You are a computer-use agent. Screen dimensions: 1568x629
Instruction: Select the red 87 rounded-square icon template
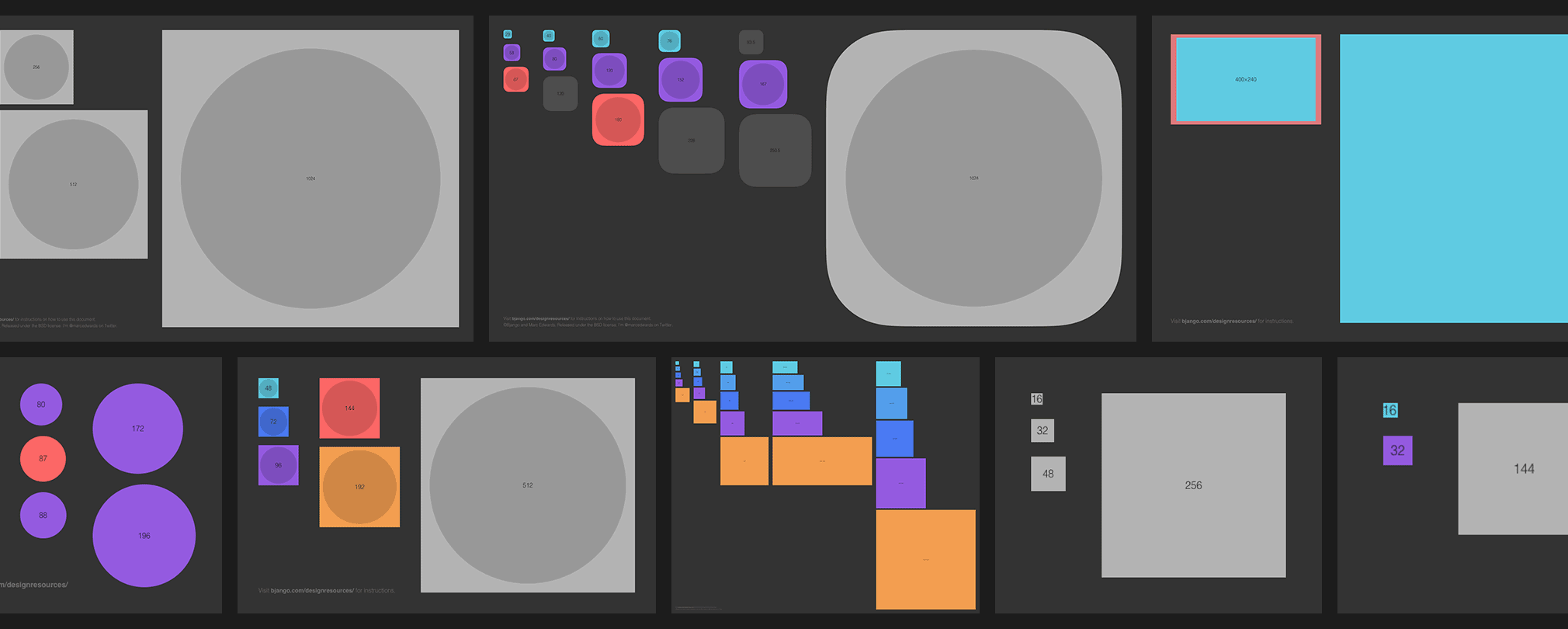516,79
